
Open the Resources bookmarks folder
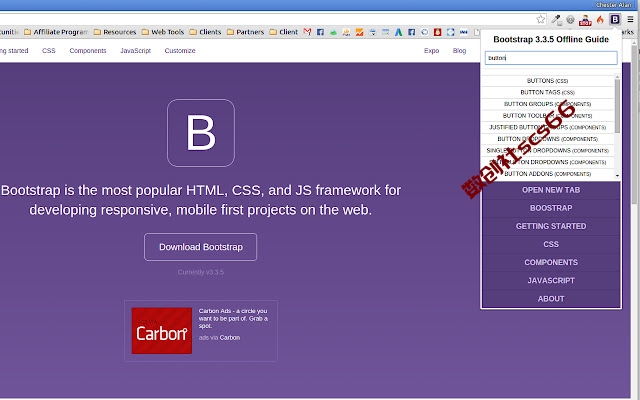point(115,32)
